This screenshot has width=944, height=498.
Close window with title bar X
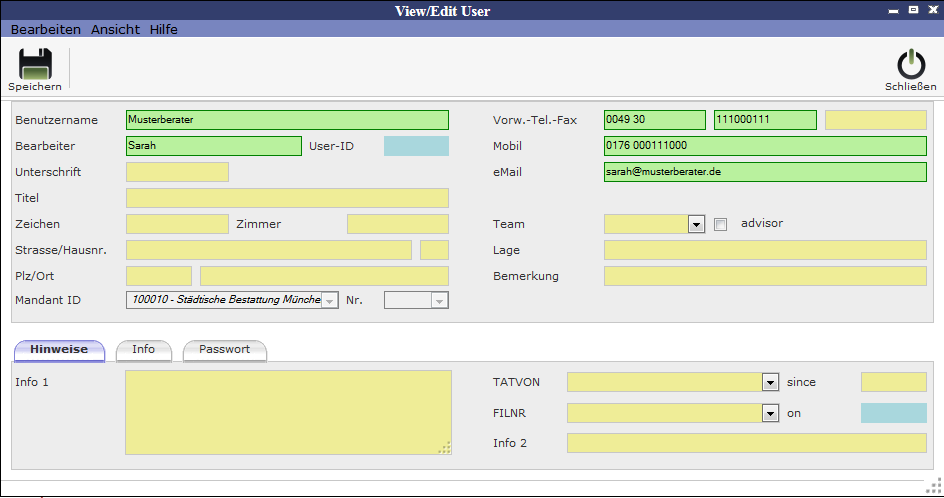932,10
